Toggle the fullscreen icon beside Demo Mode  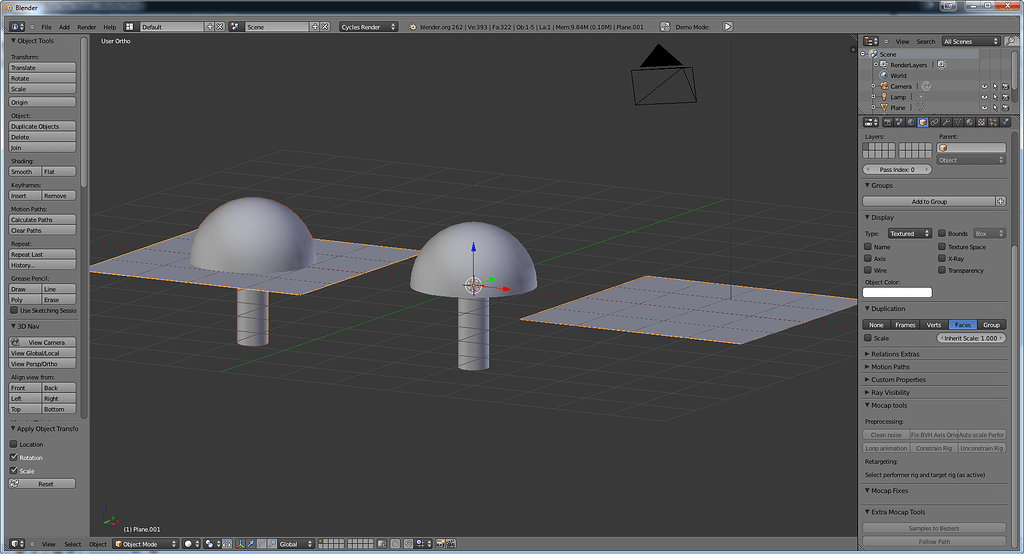click(665, 27)
